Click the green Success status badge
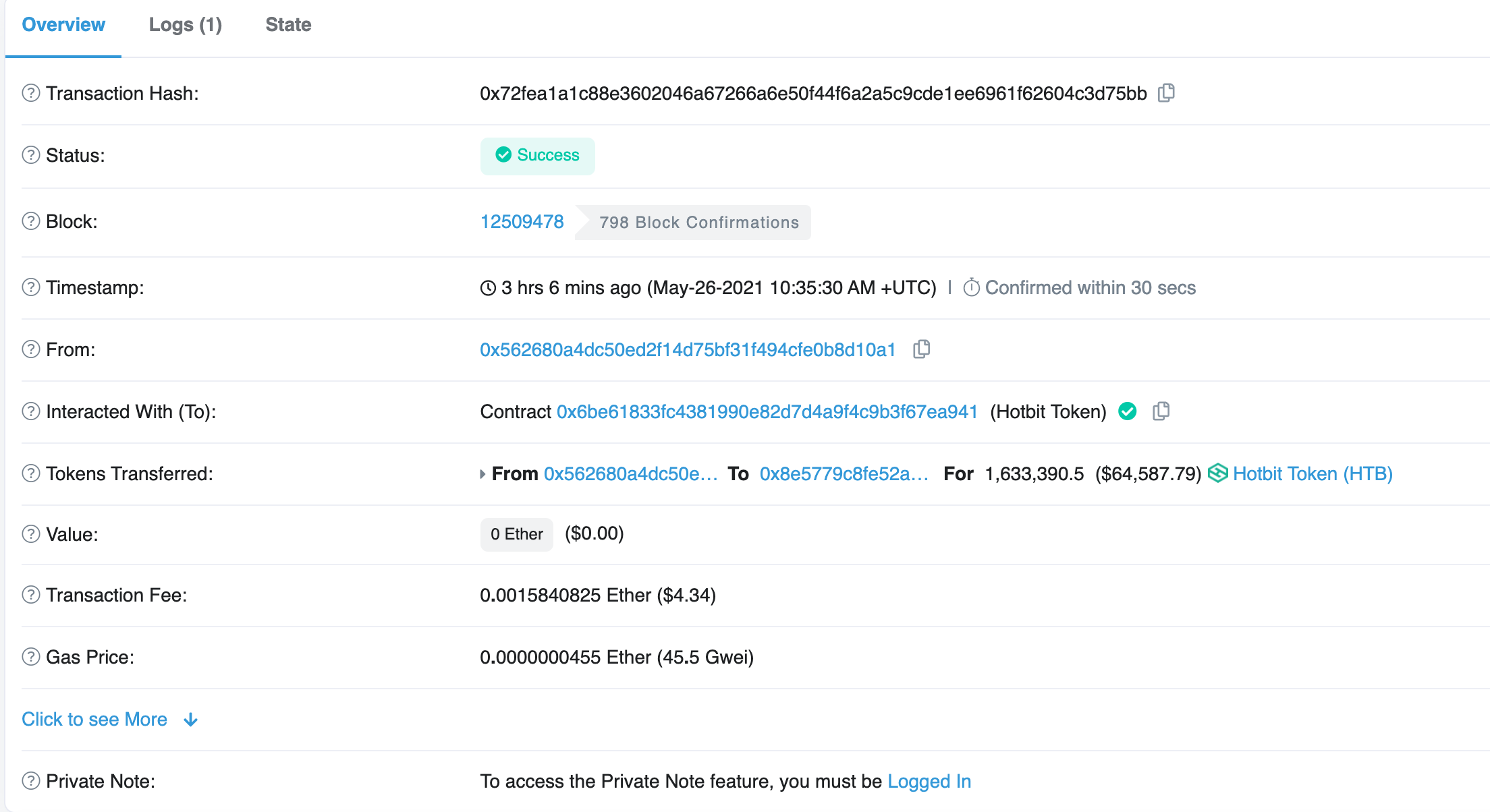 pyautogui.click(x=537, y=155)
